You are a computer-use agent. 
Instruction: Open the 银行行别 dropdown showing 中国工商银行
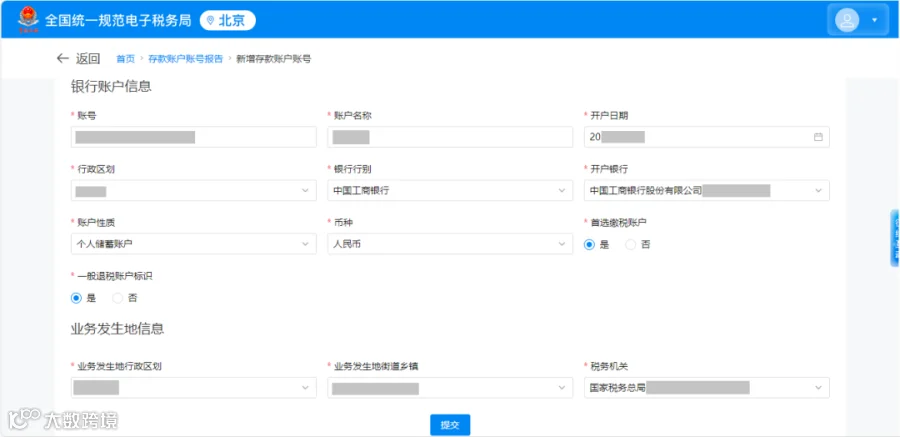(x=450, y=191)
